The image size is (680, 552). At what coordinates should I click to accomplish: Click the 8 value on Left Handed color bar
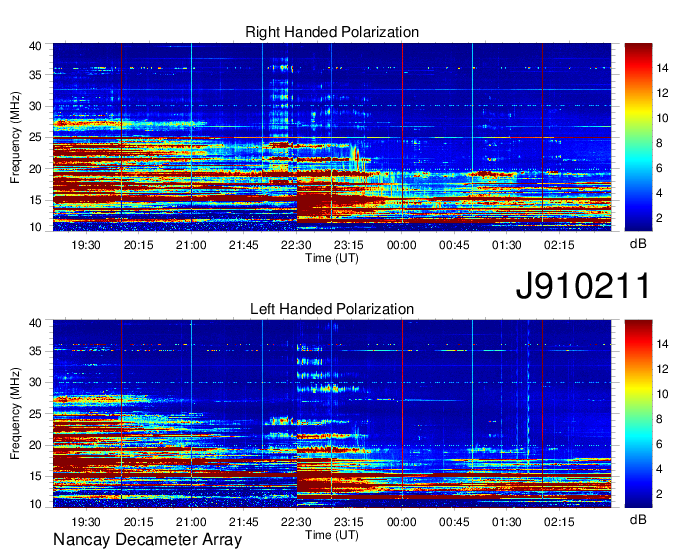coord(660,419)
